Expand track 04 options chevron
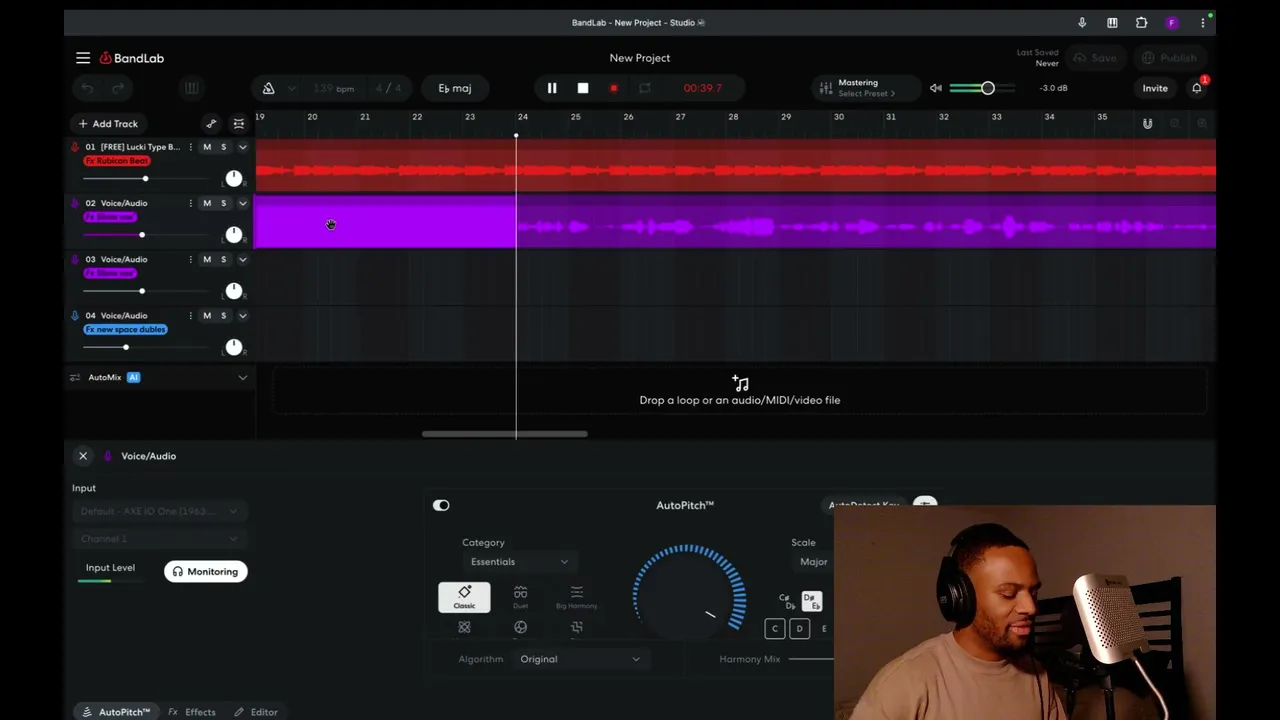The width and height of the screenshot is (1280, 720). tap(242, 316)
